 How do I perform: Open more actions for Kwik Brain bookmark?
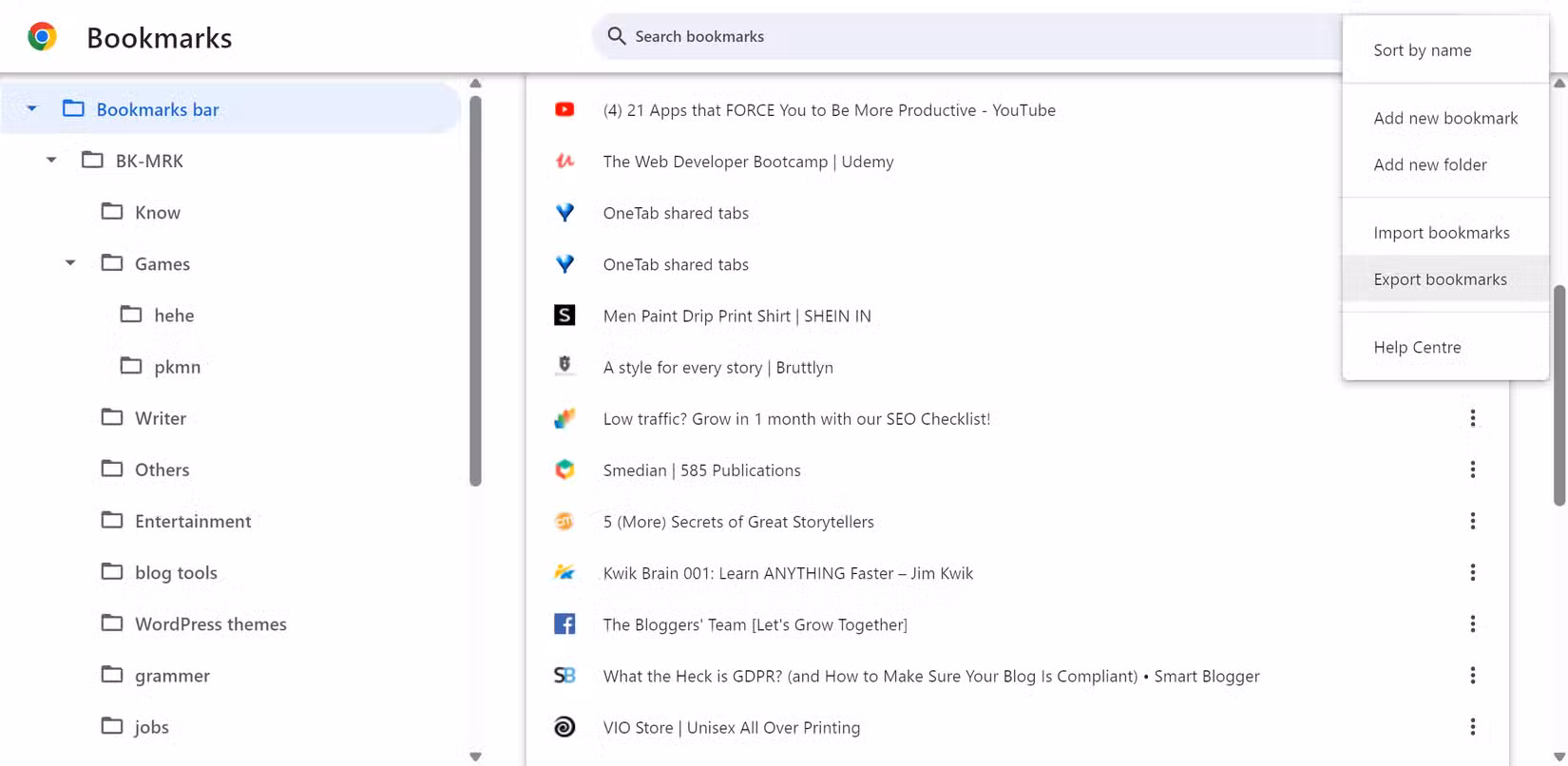1473,572
